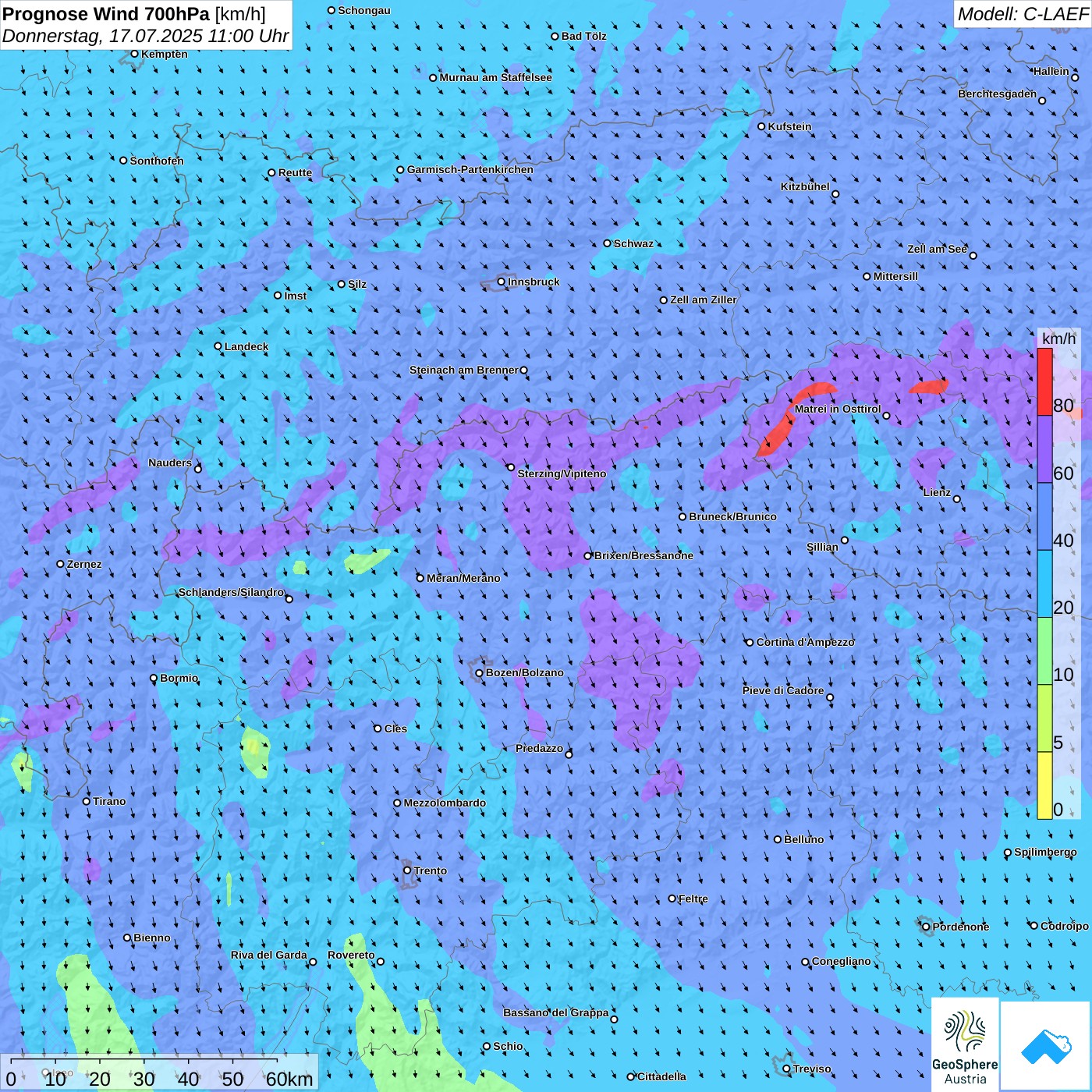The image size is (1092, 1092).
Task: Click the 'Pieve di Cadore' label
Action: point(783,690)
